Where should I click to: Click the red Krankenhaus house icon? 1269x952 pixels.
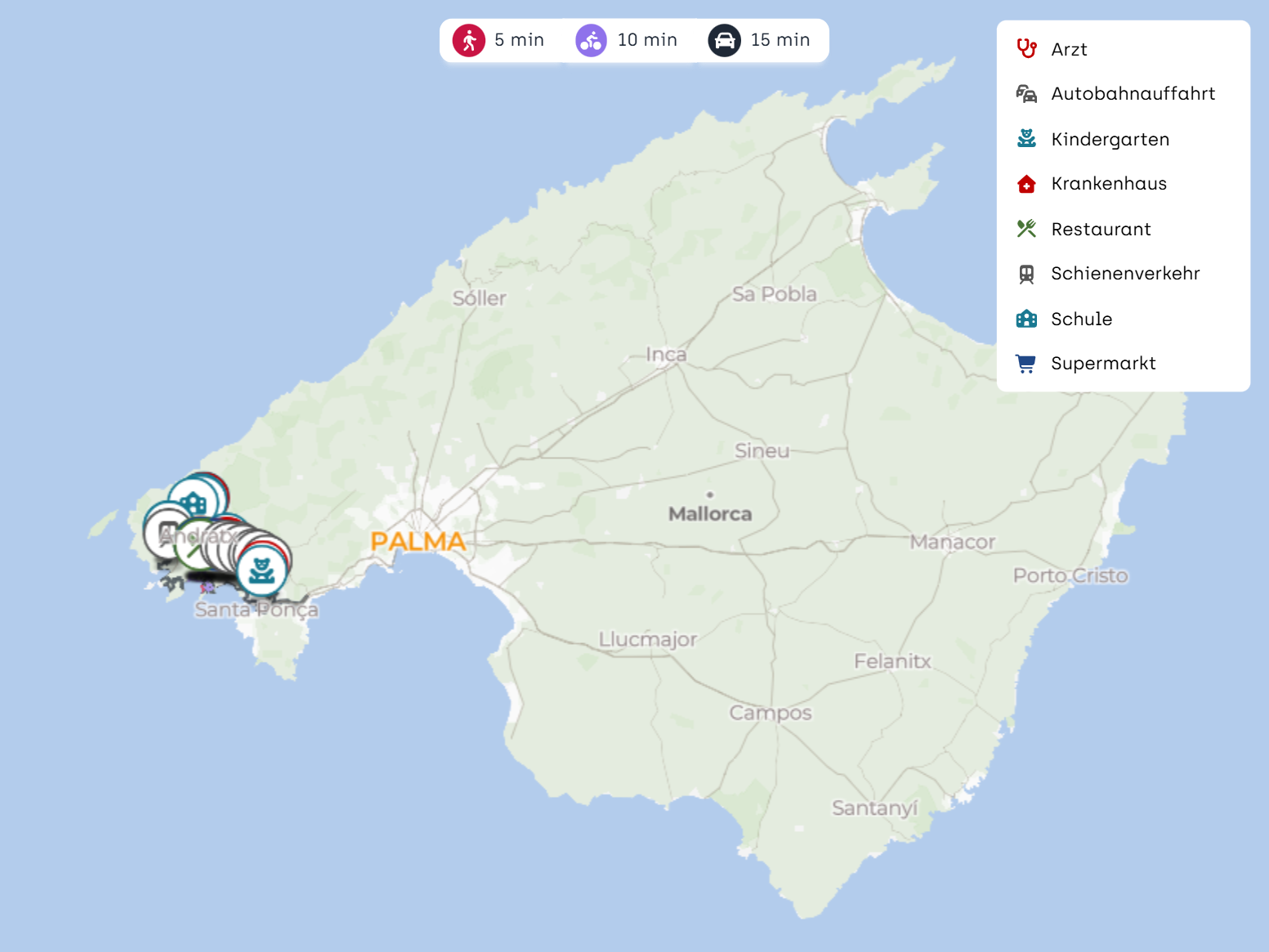1026,184
